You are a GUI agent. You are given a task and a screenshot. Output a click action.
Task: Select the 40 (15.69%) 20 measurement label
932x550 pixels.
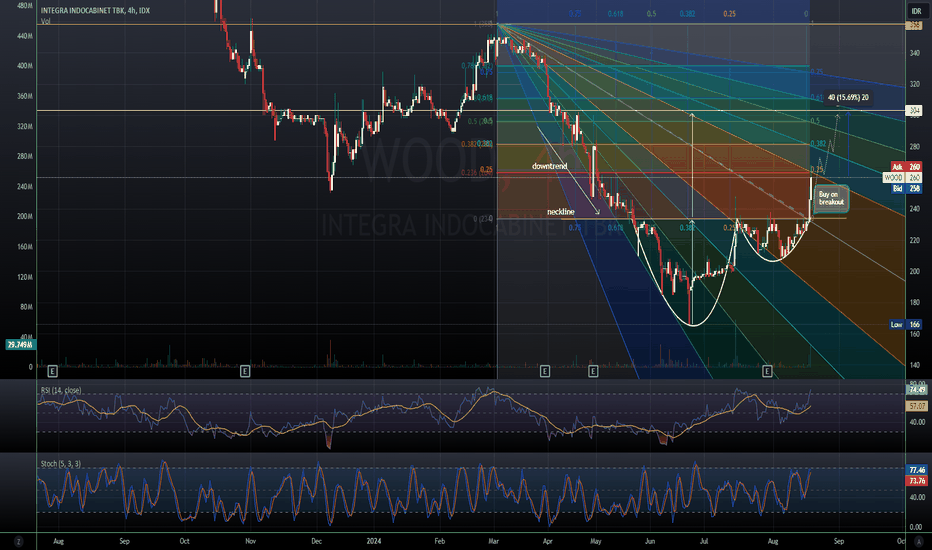pyautogui.click(x=848, y=98)
